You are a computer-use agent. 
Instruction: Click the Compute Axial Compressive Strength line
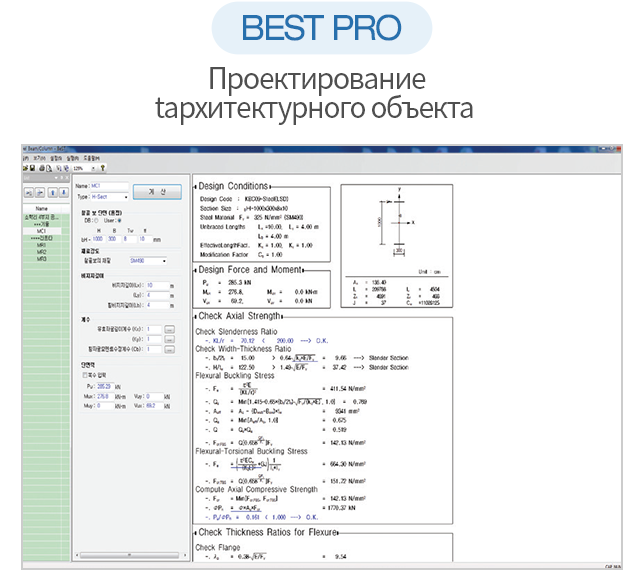(256, 489)
